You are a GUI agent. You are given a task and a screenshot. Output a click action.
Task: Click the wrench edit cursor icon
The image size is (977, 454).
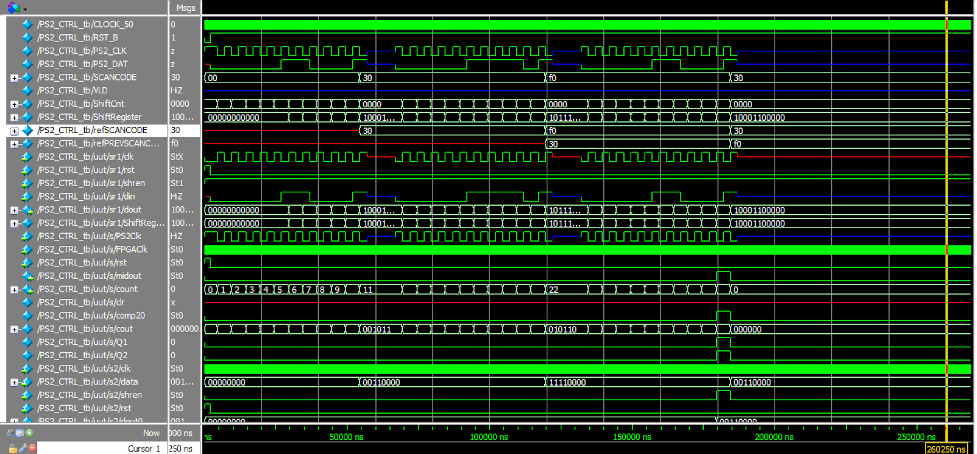pos(22,448)
